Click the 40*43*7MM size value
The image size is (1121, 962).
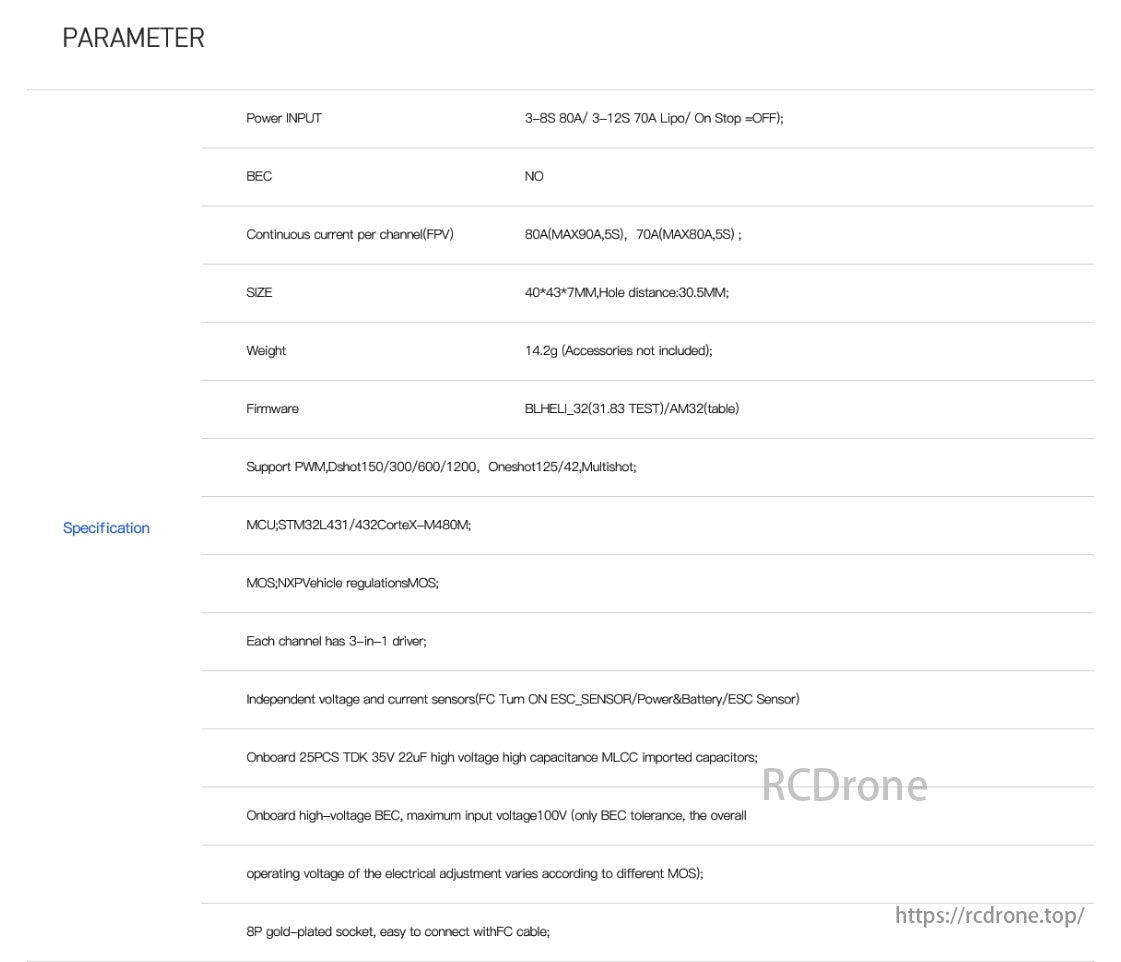coord(626,292)
